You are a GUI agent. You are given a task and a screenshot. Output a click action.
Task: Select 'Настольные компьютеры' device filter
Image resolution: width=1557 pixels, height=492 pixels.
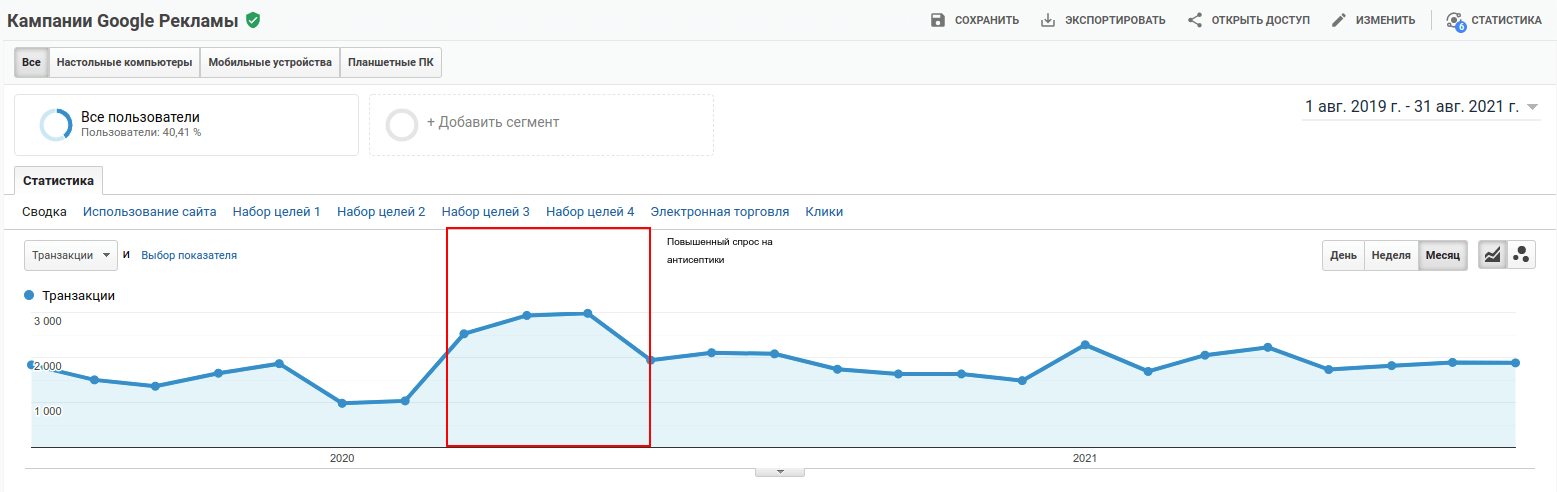(124, 62)
